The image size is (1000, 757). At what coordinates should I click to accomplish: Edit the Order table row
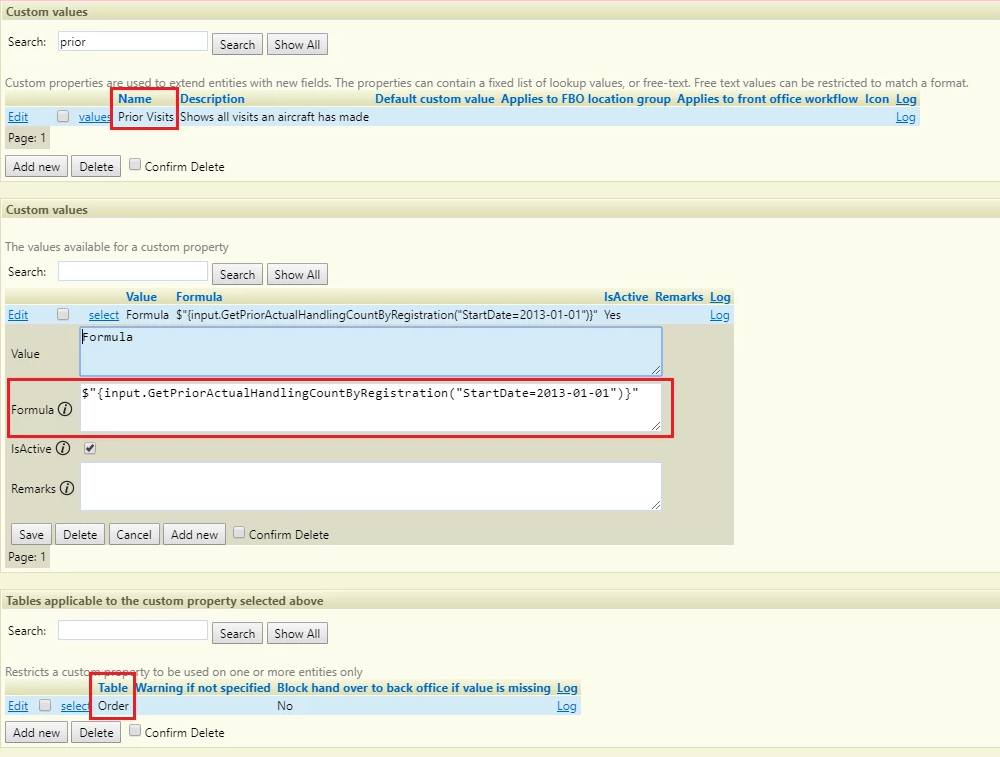pyautogui.click(x=18, y=706)
